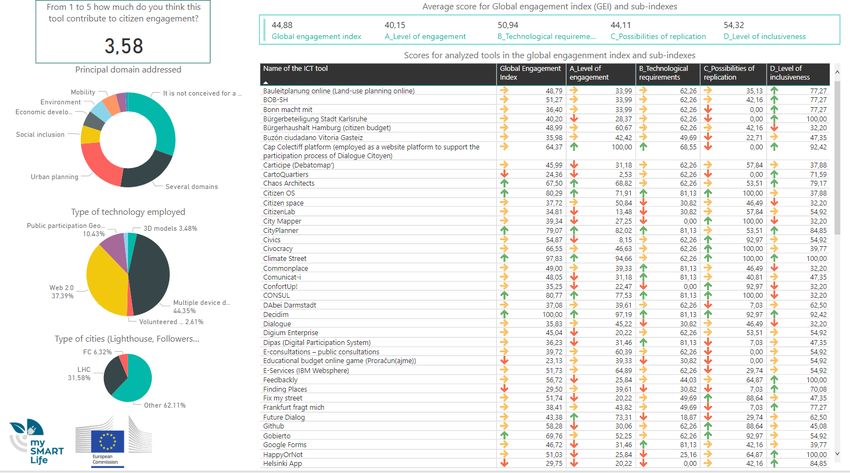Select the dark LHC 31,58% pie slice
The image size is (850, 473).
pos(113,375)
